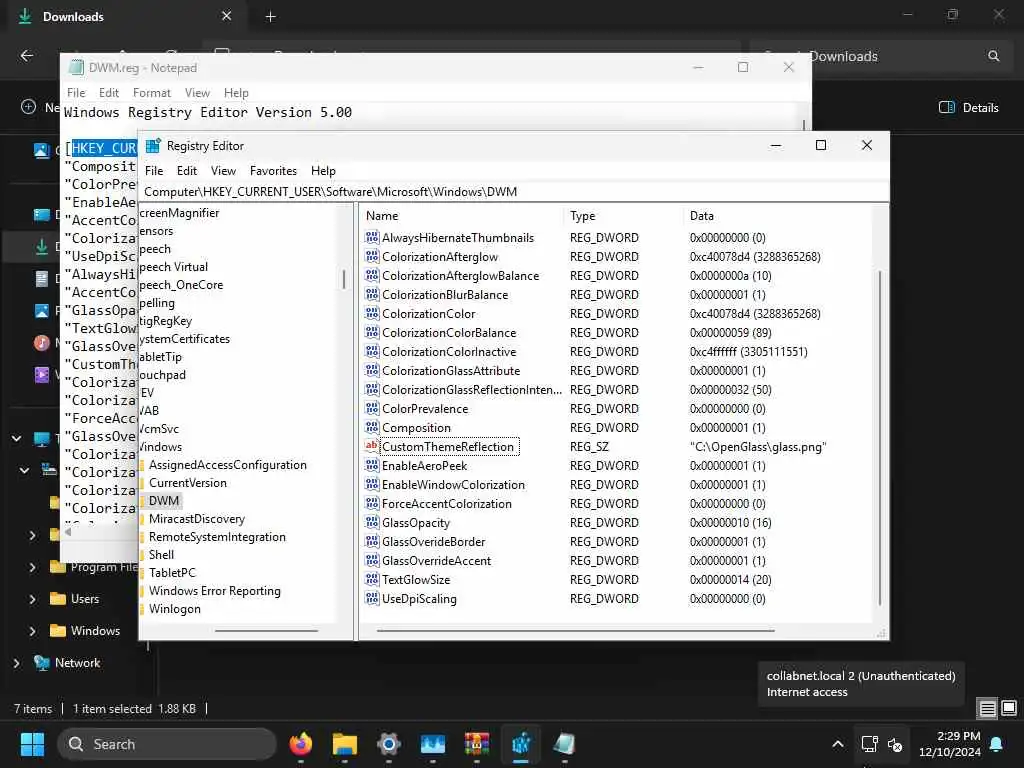1024x768 pixels.
Task: Click the ColorizationGlassReflectionInten... value name
Action: pos(472,390)
